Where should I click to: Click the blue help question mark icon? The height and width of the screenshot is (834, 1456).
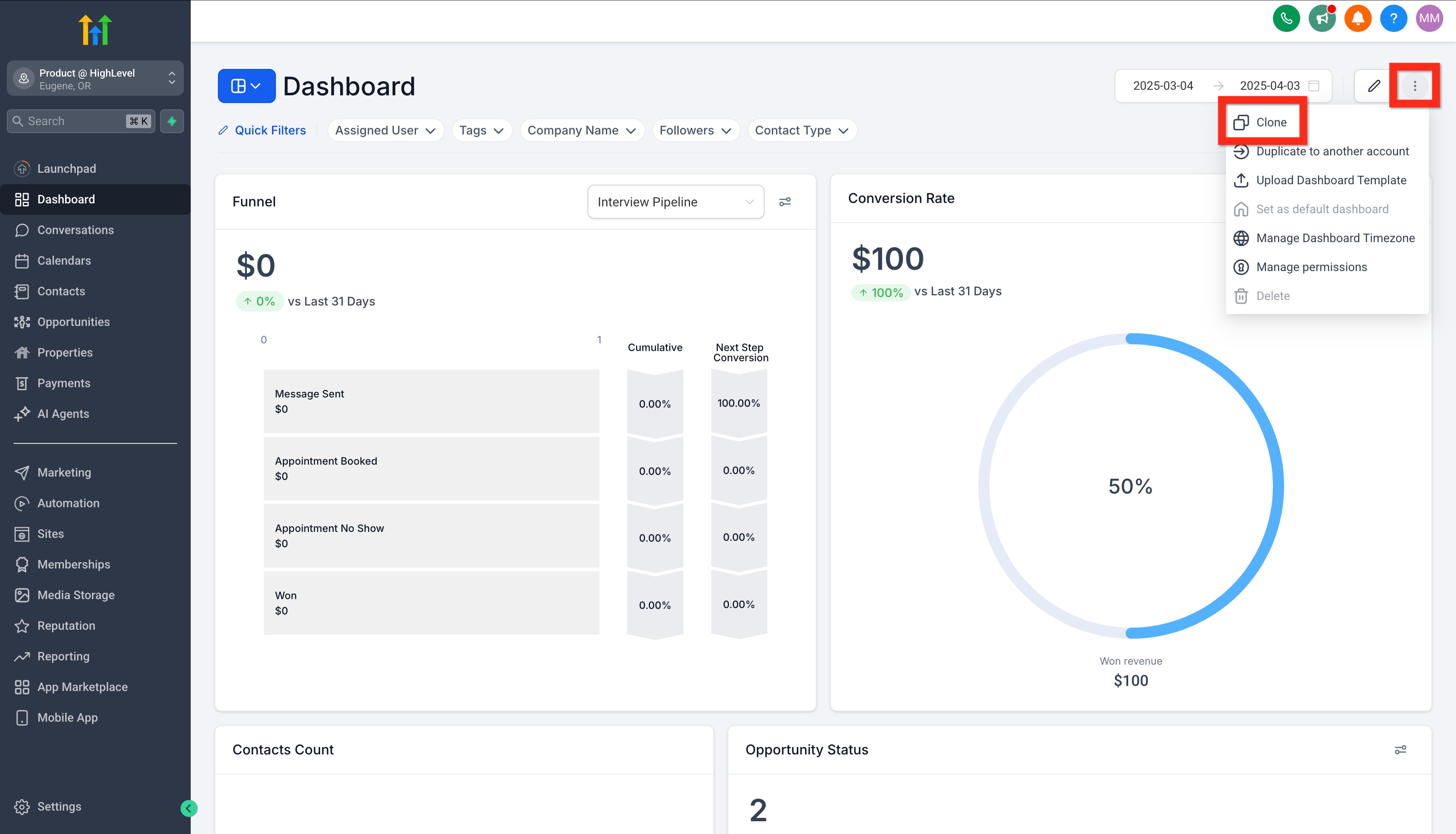tap(1393, 18)
